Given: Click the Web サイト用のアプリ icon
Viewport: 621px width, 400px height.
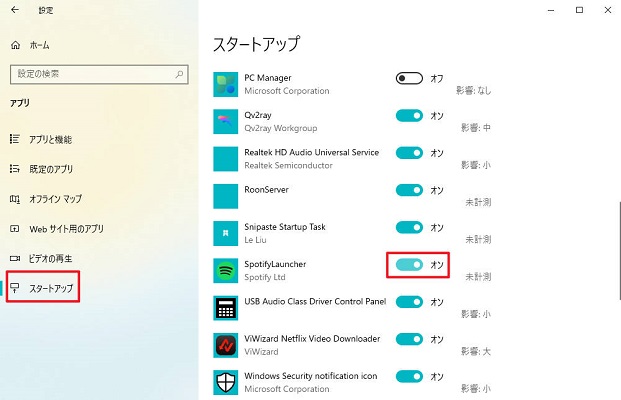Looking at the screenshot, I should click(15, 229).
